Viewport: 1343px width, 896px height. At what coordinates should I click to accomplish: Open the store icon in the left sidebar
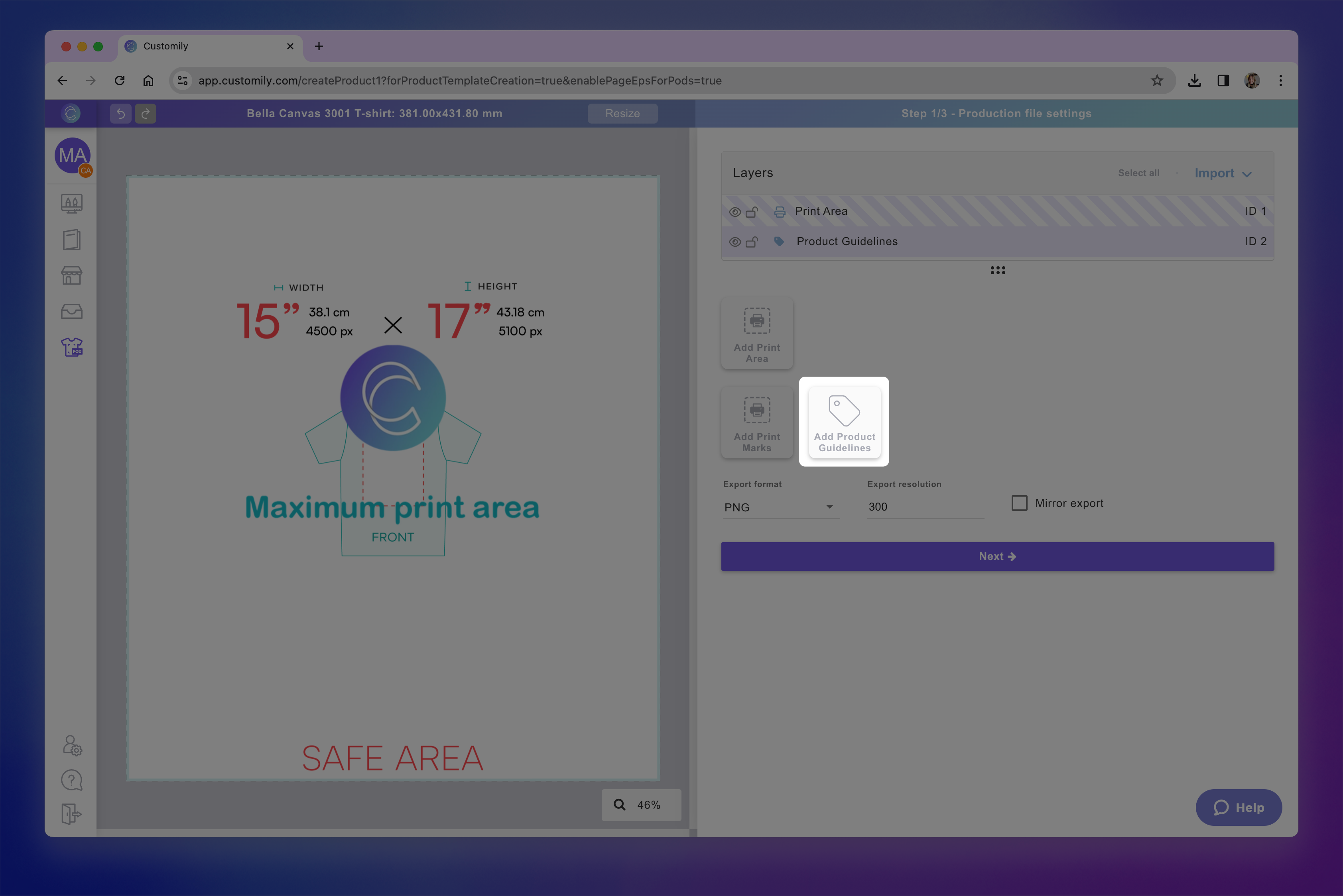tap(71, 275)
